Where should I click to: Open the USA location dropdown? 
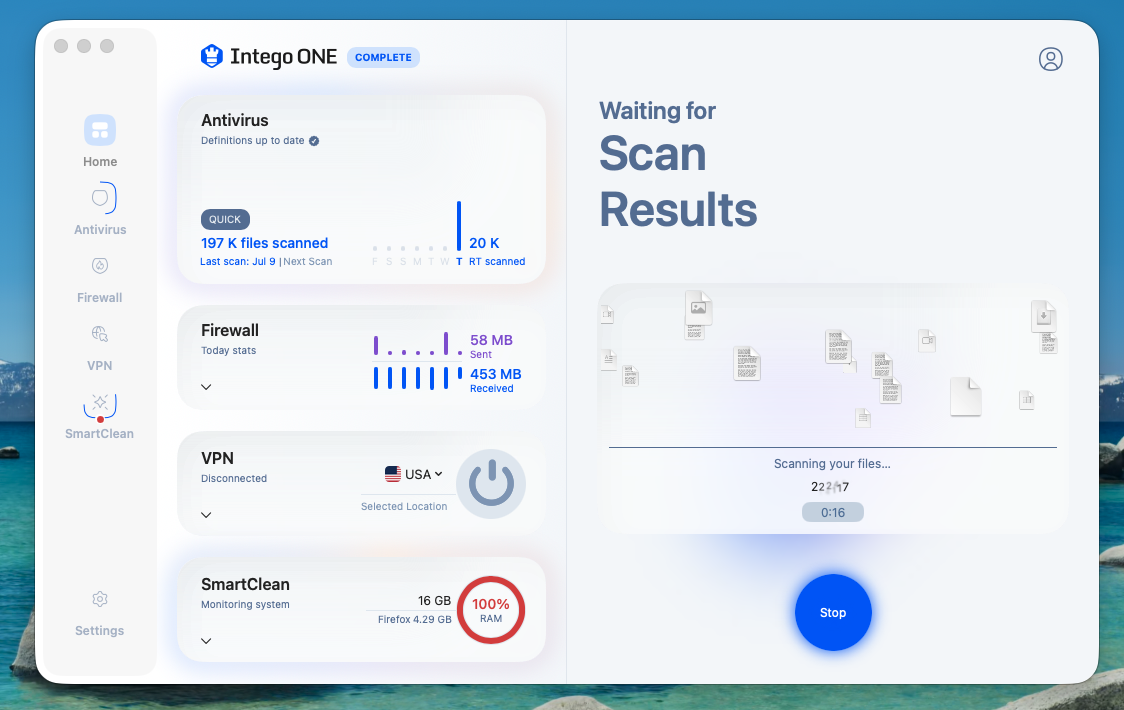(414, 474)
